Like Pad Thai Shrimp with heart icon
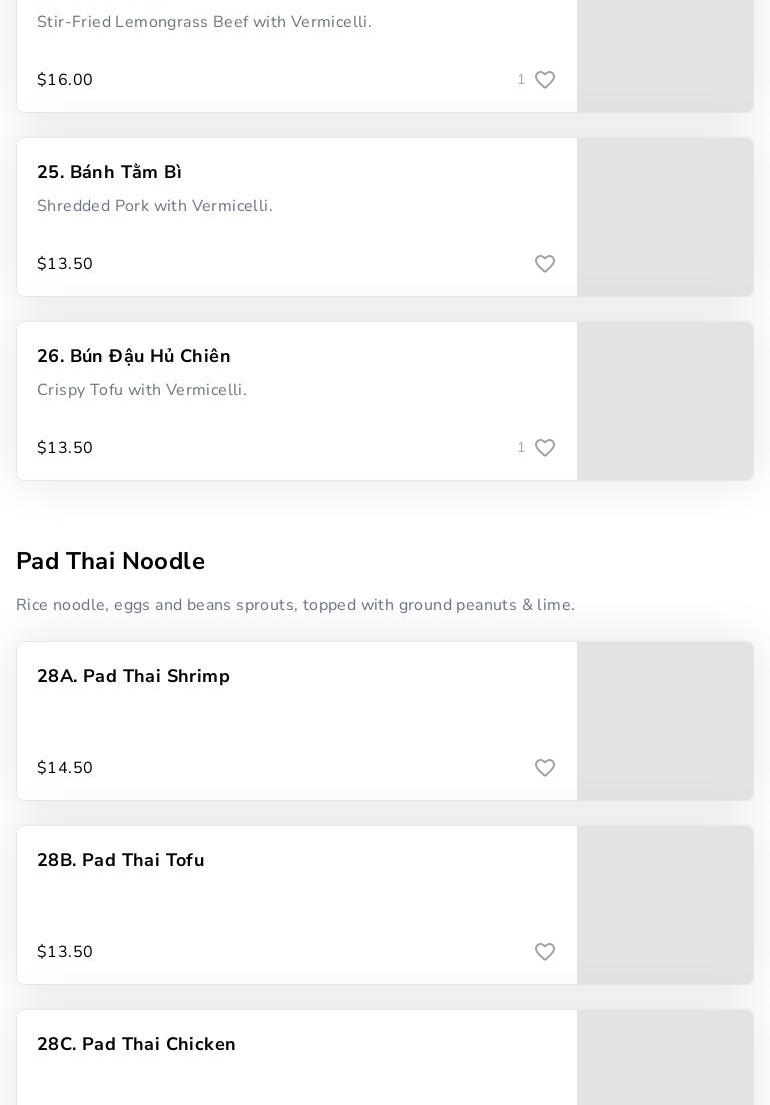The image size is (770, 1105). pos(545,767)
